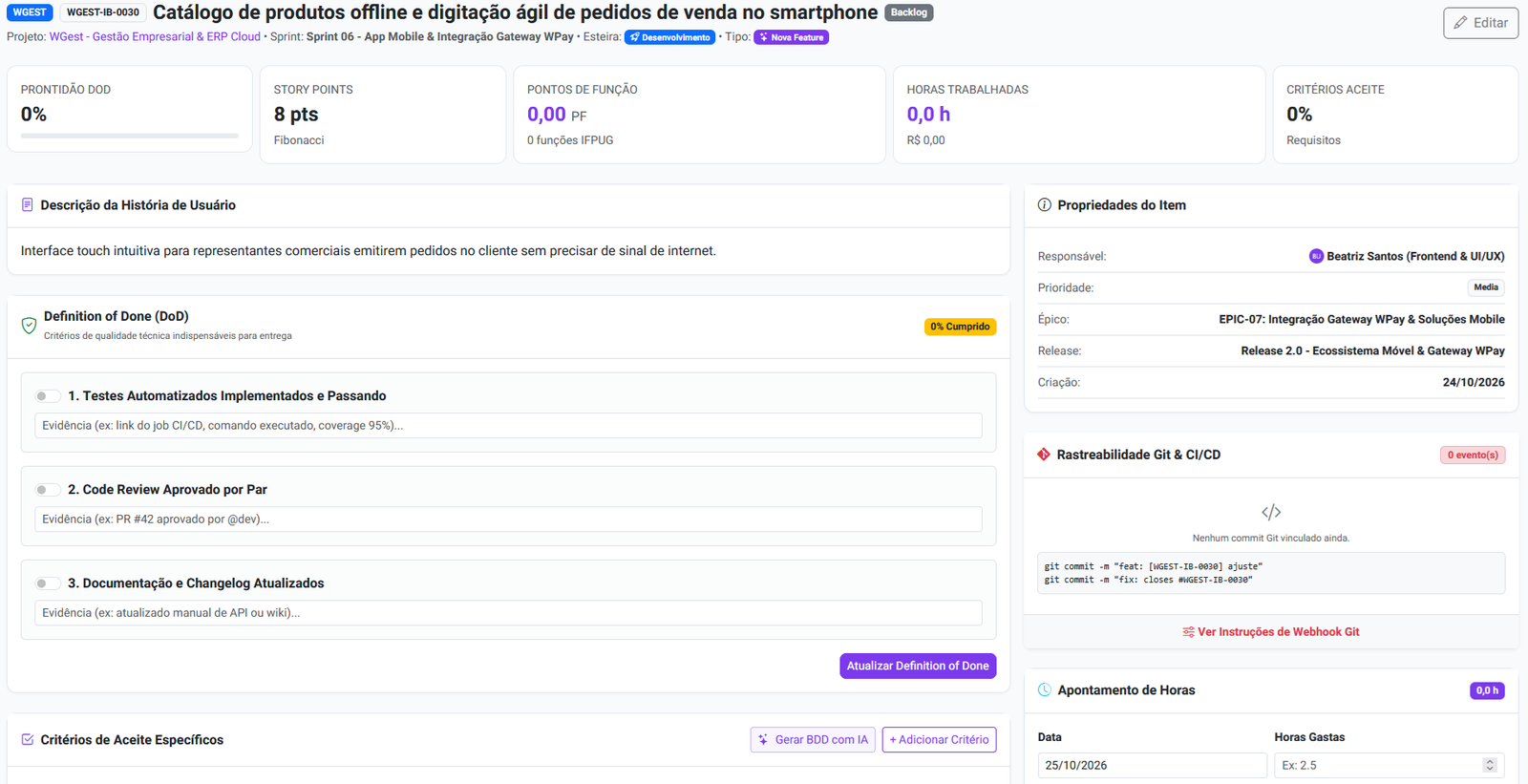Open Ver Instruções de Webhook Git link
This screenshot has width=1528, height=784.
[x=1271, y=632]
